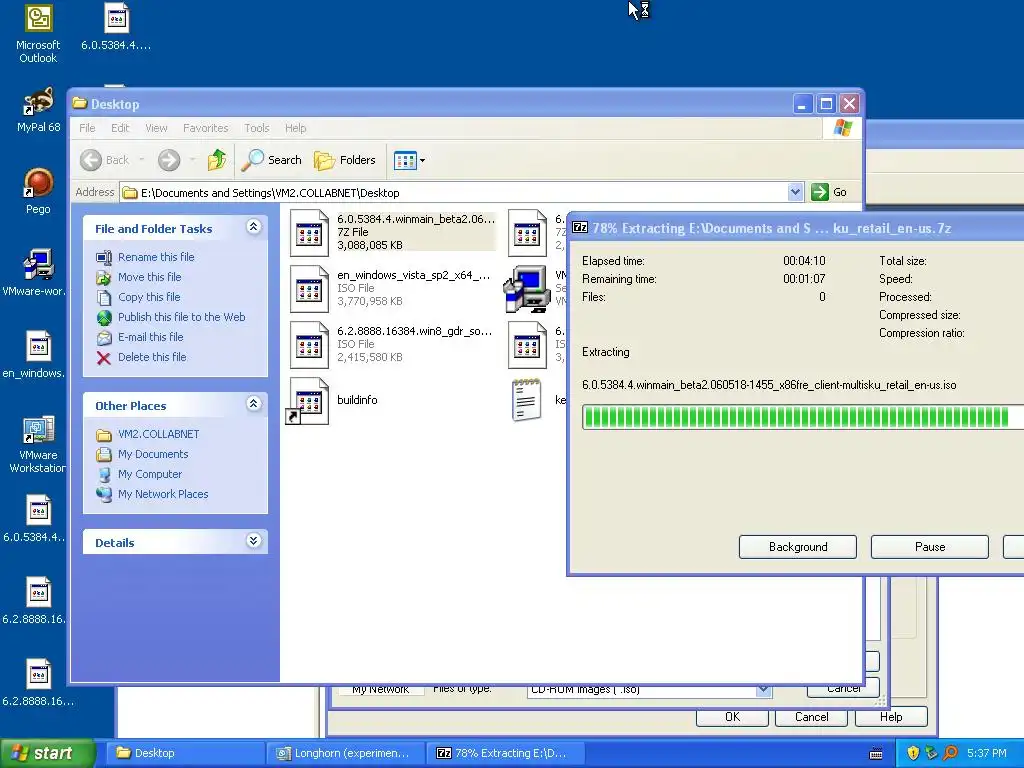Click Delete this file link
The width and height of the screenshot is (1024, 768).
[152, 357]
